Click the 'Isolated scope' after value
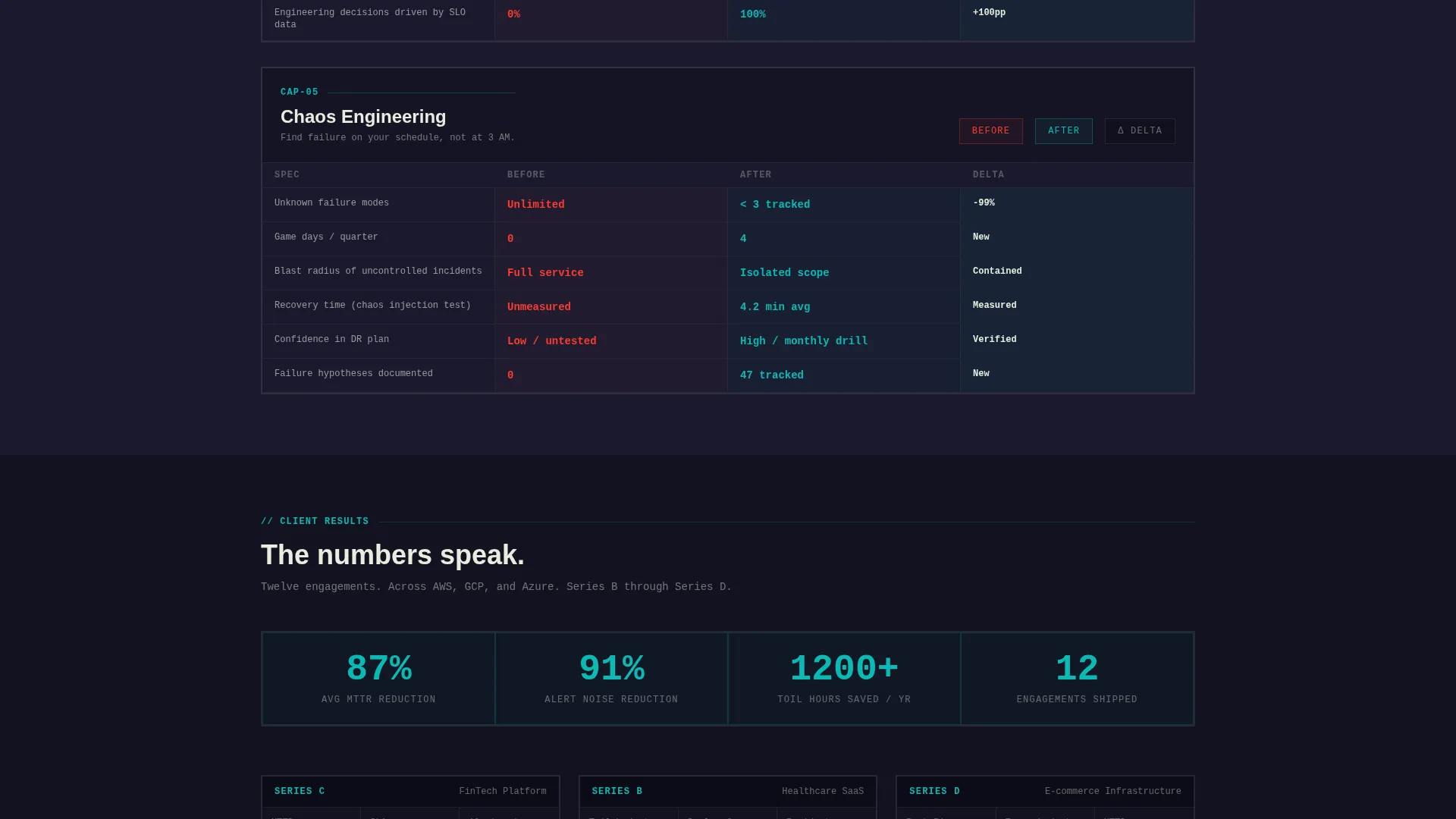 click(x=784, y=273)
